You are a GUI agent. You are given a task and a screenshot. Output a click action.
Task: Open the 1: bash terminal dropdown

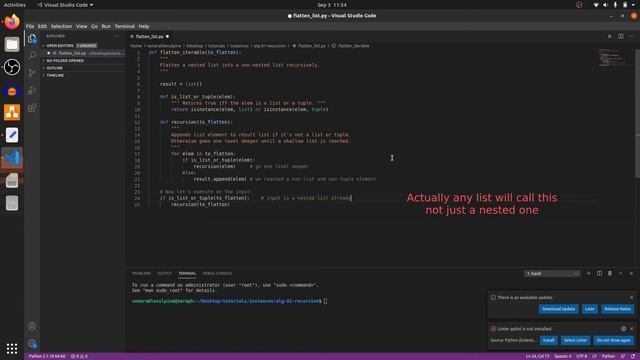(552, 273)
